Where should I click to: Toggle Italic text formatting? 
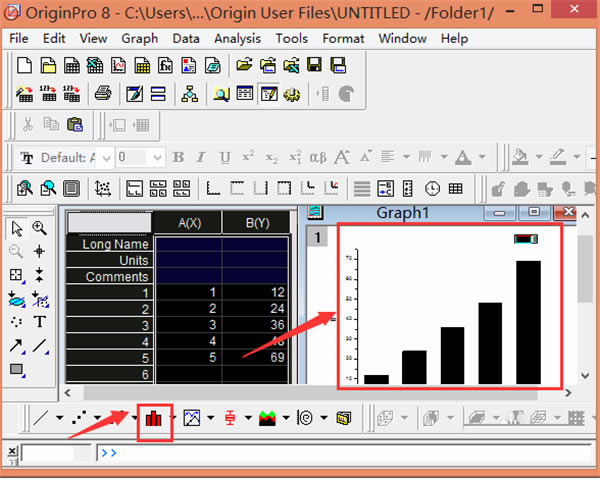click(x=201, y=157)
